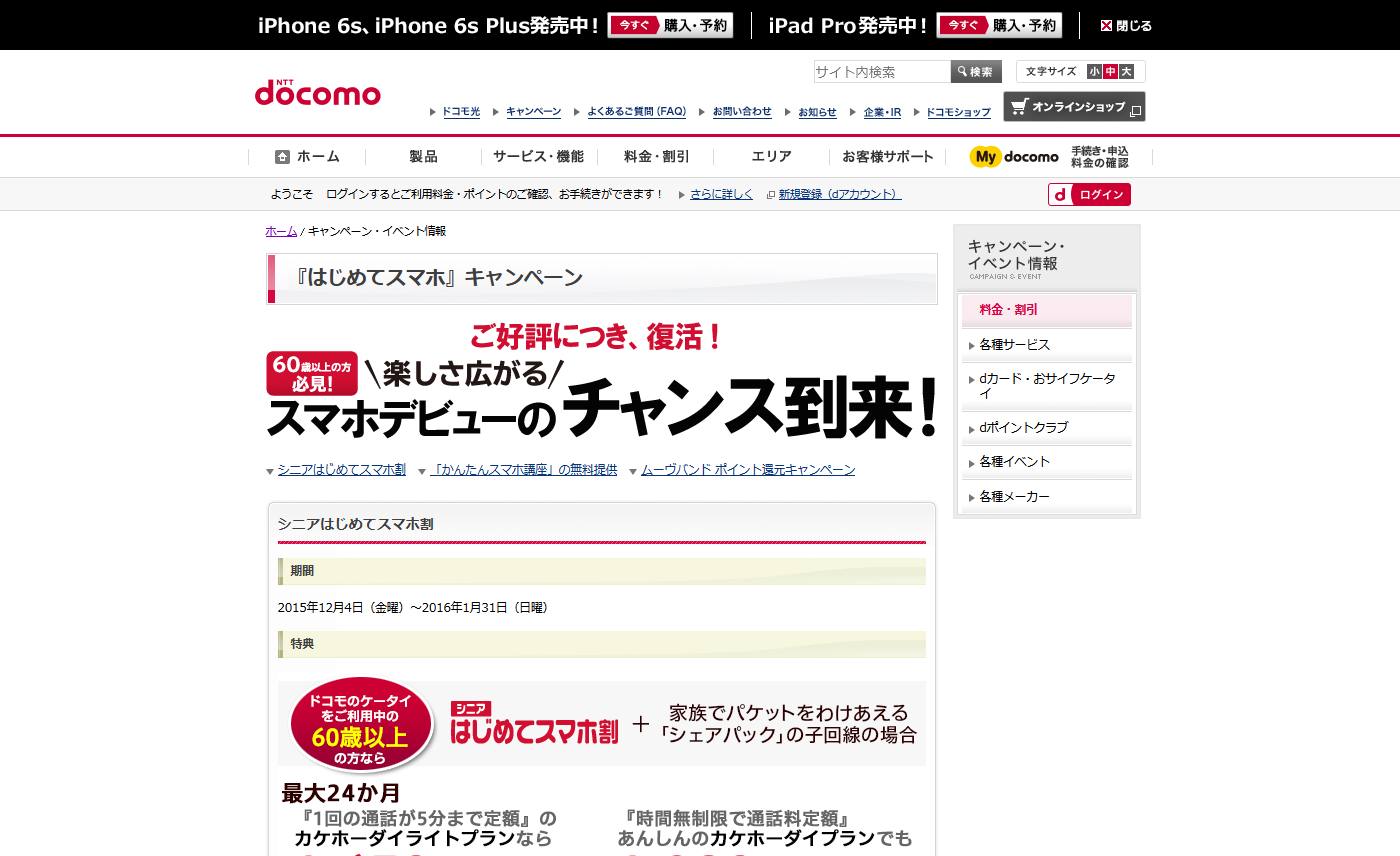The image size is (1400, 856).
Task: Click the red d ログイン button
Action: (x=1089, y=194)
